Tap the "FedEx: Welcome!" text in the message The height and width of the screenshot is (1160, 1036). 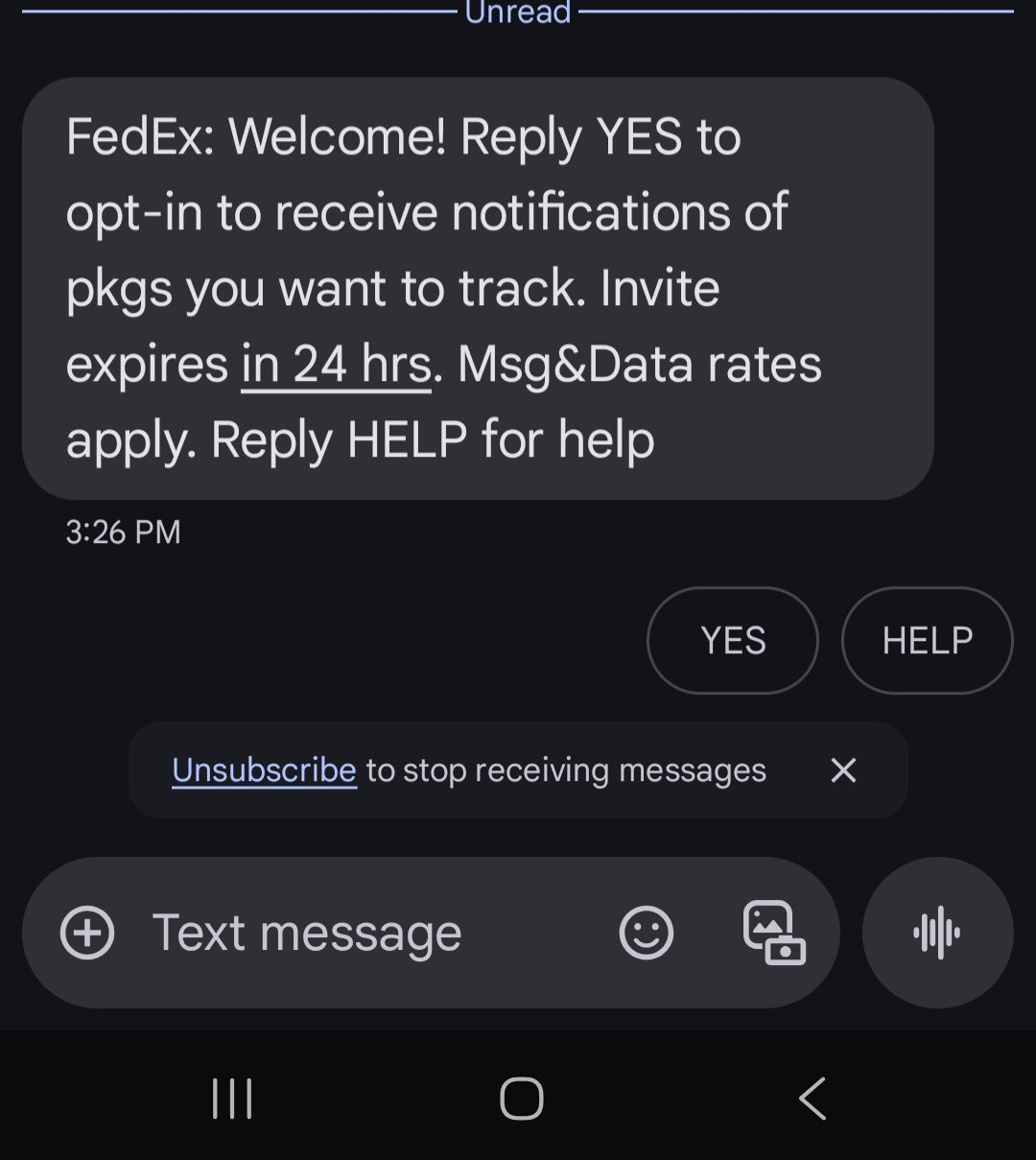tap(255, 137)
